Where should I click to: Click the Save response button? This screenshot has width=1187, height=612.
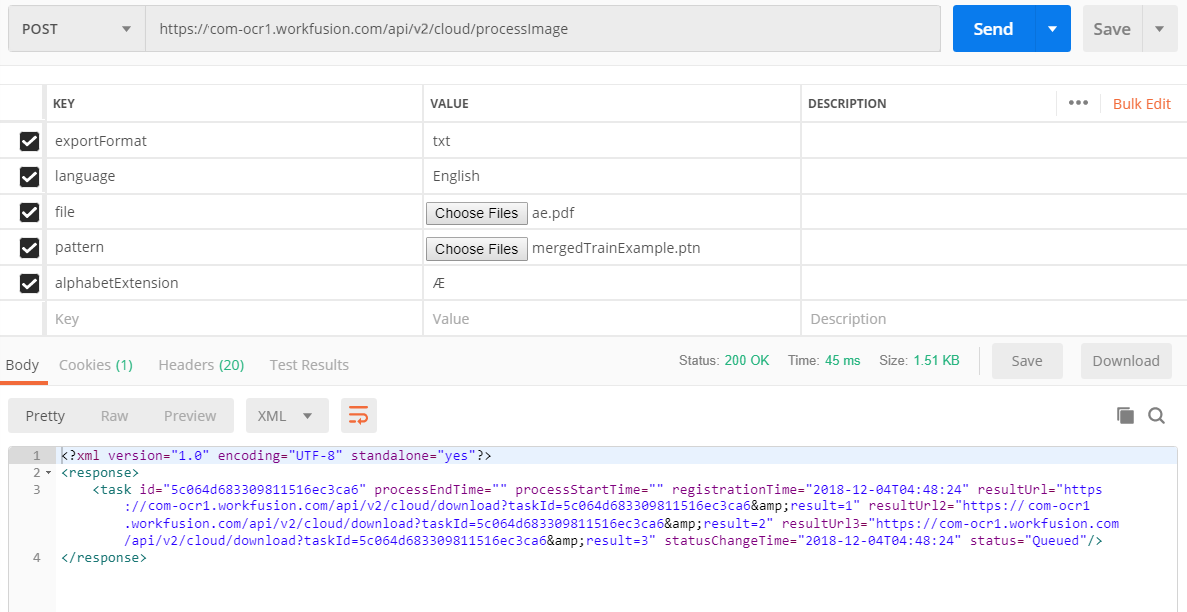(1027, 361)
